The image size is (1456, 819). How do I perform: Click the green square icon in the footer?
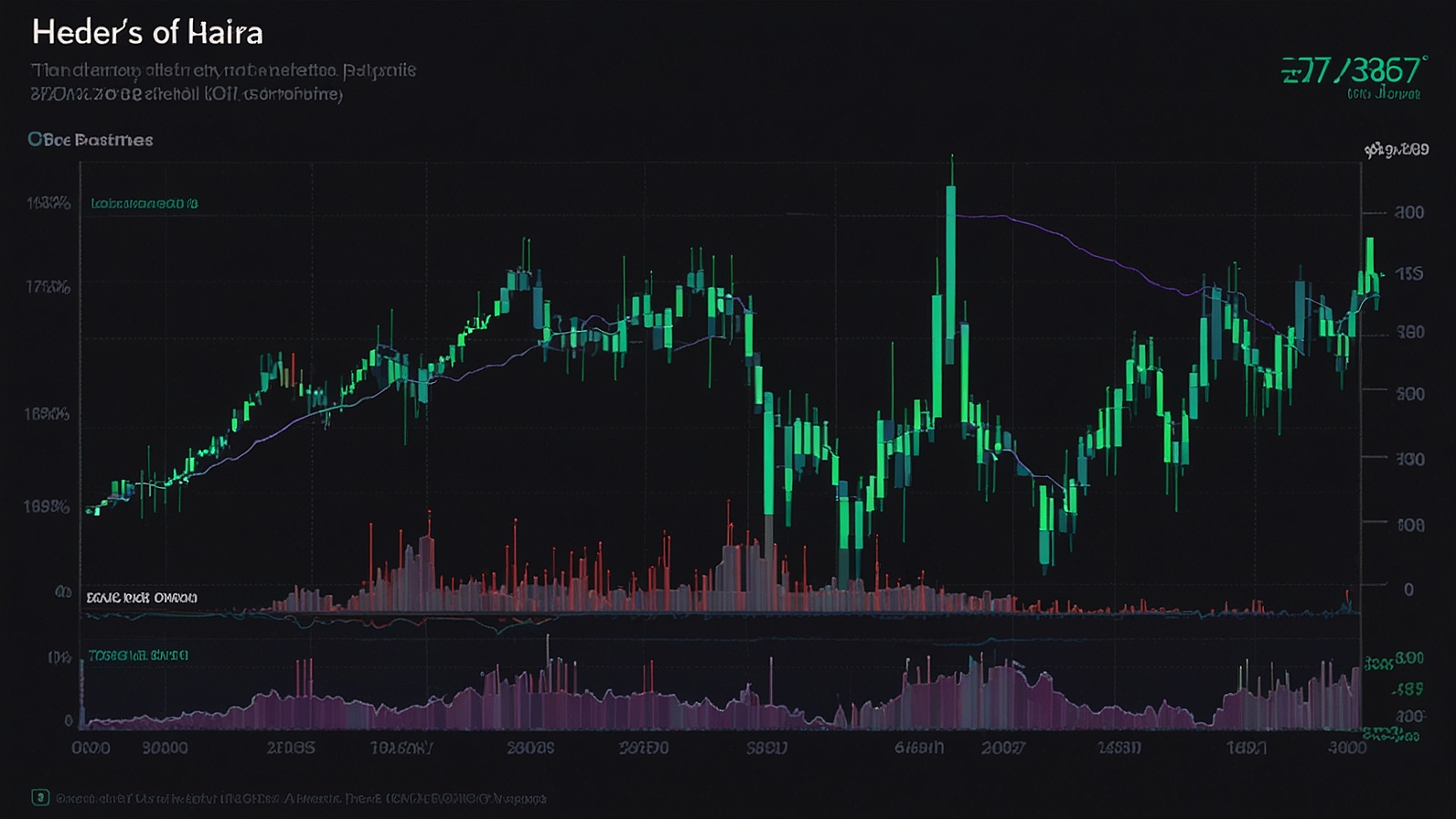point(40,797)
